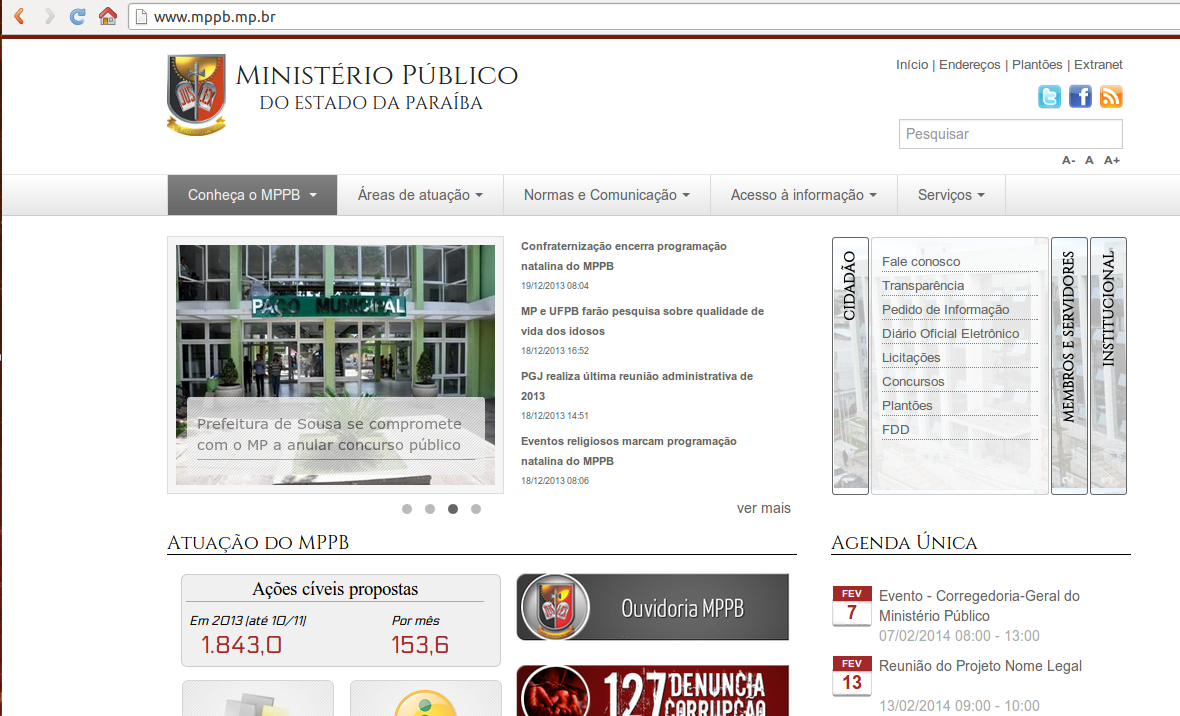1180x716 pixels.
Task: Open the Endereços top link
Action: [x=970, y=65]
